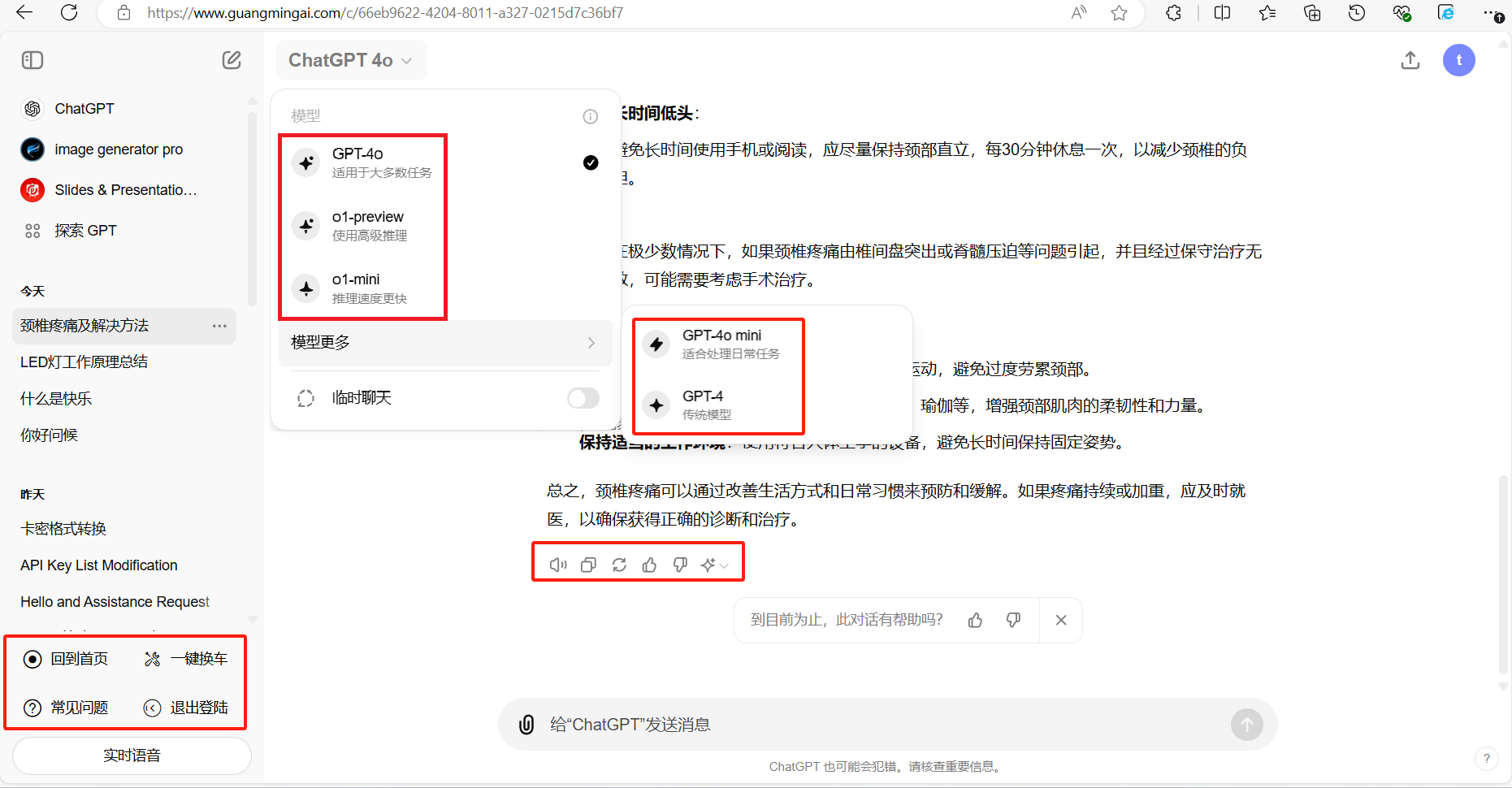Click the 一键换车 button
The width and height of the screenshot is (1512, 788).
[x=185, y=659]
